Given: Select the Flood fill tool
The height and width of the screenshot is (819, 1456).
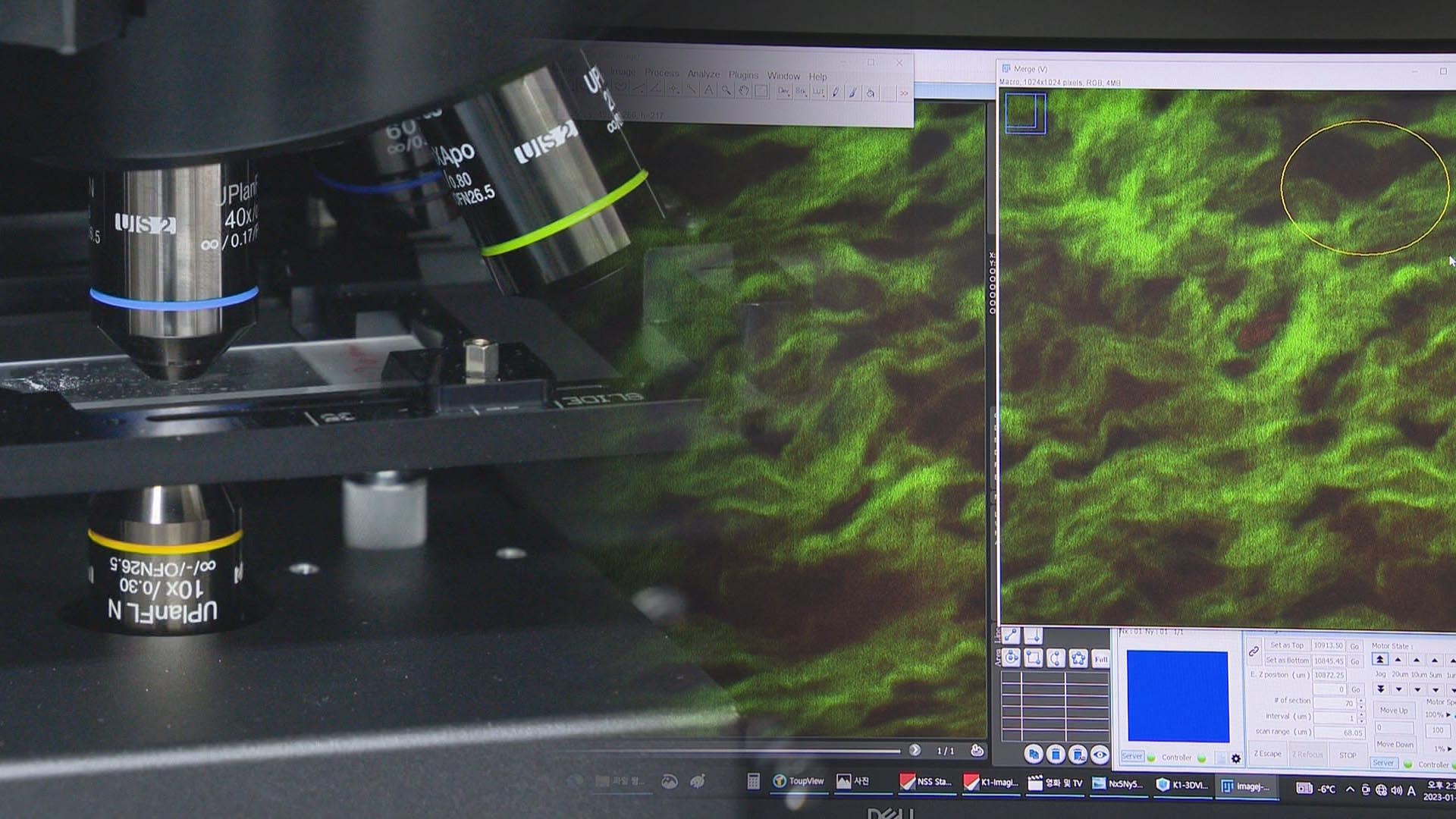Looking at the screenshot, I should click(871, 93).
